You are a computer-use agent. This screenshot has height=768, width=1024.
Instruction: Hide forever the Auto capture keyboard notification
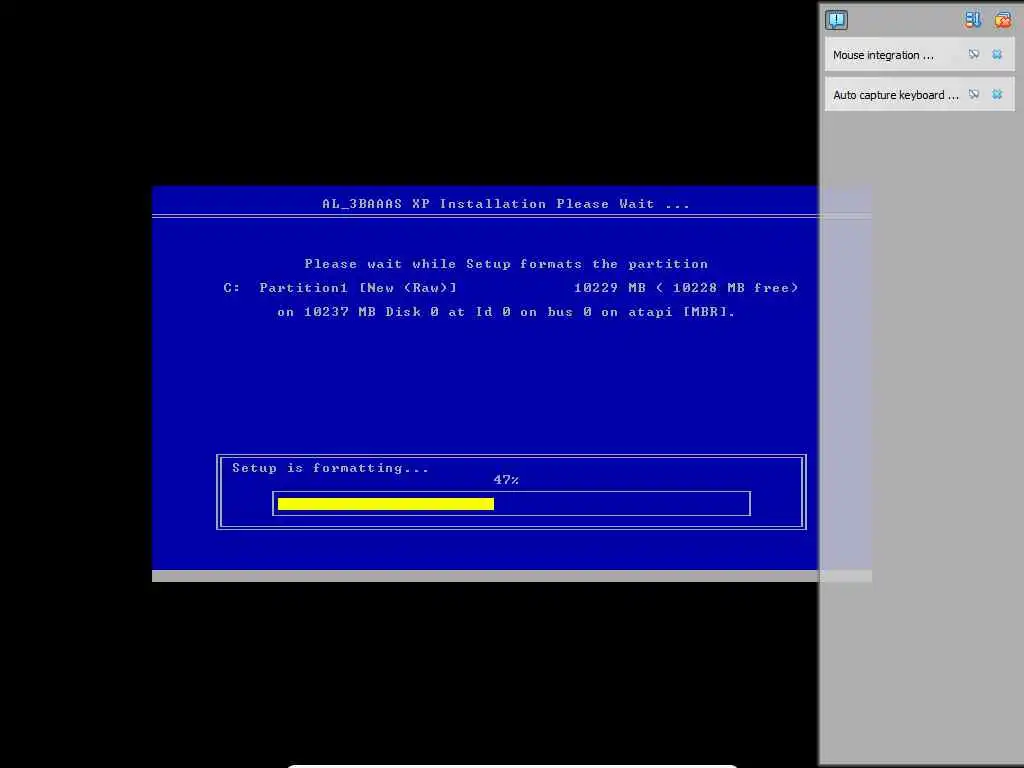974,94
